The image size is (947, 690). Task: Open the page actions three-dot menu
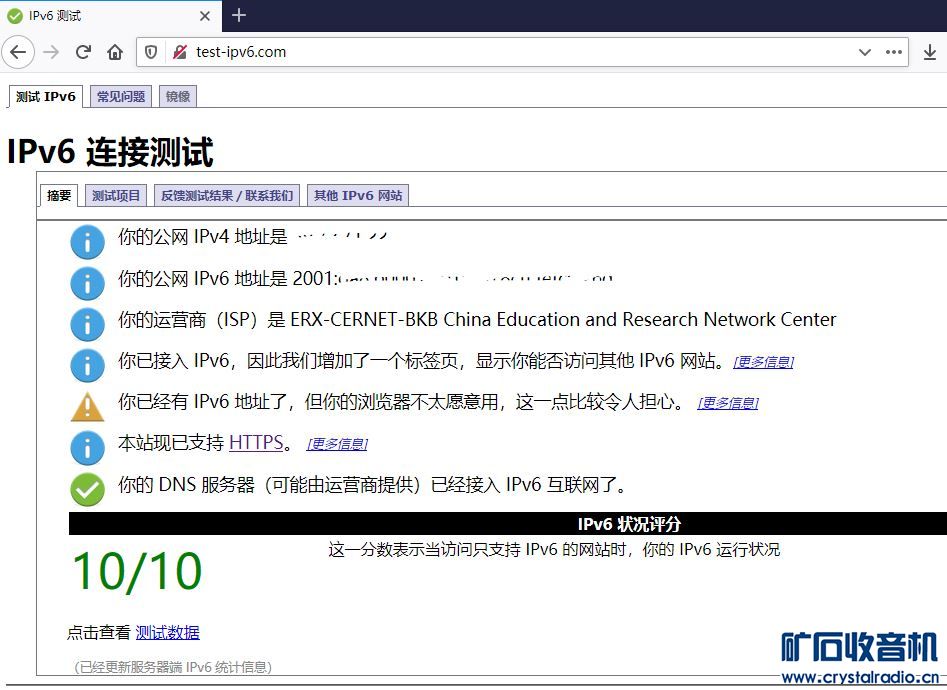tap(893, 52)
